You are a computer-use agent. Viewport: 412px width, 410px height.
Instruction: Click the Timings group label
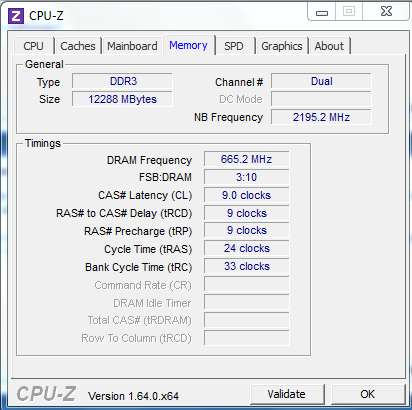[43, 143]
